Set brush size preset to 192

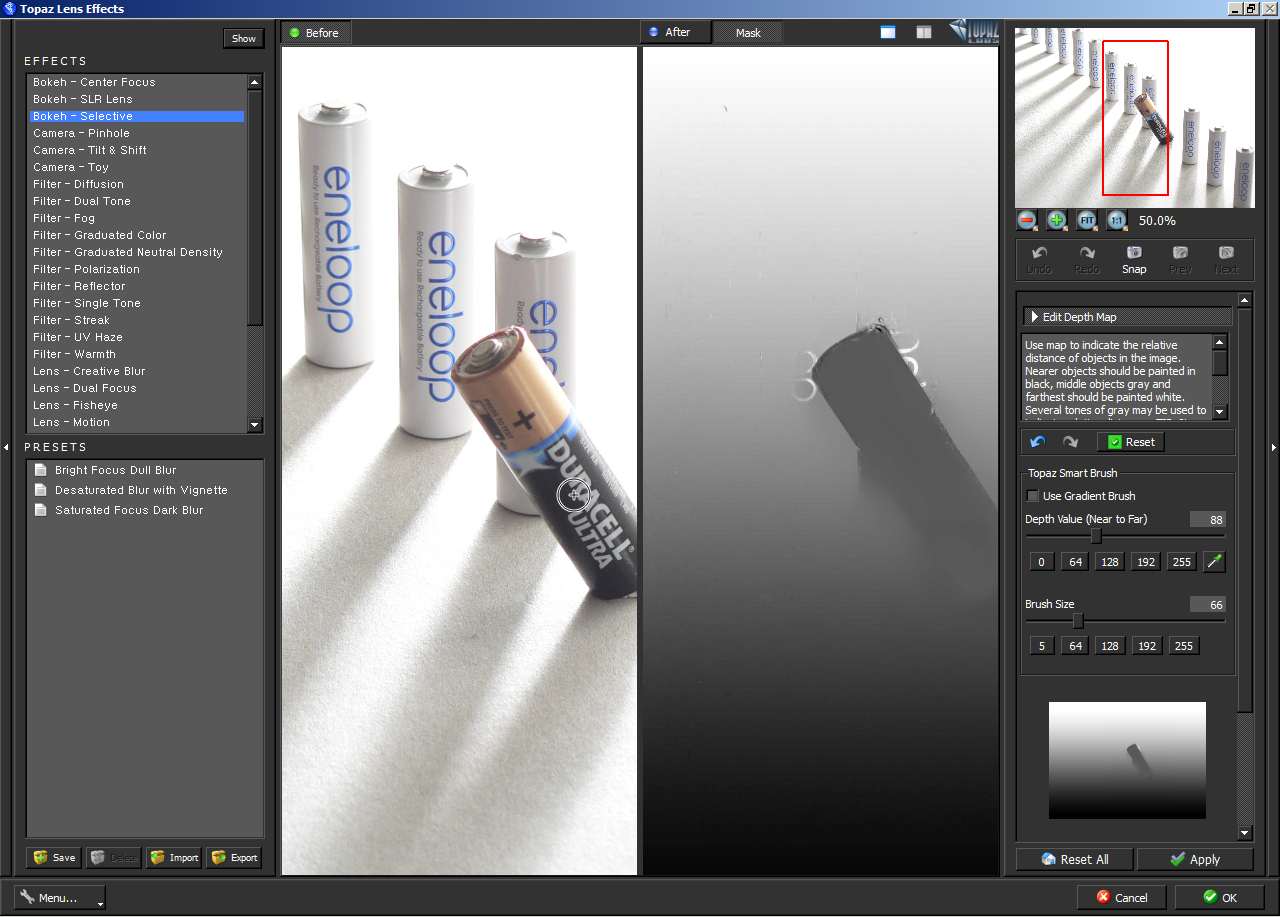(x=1146, y=646)
